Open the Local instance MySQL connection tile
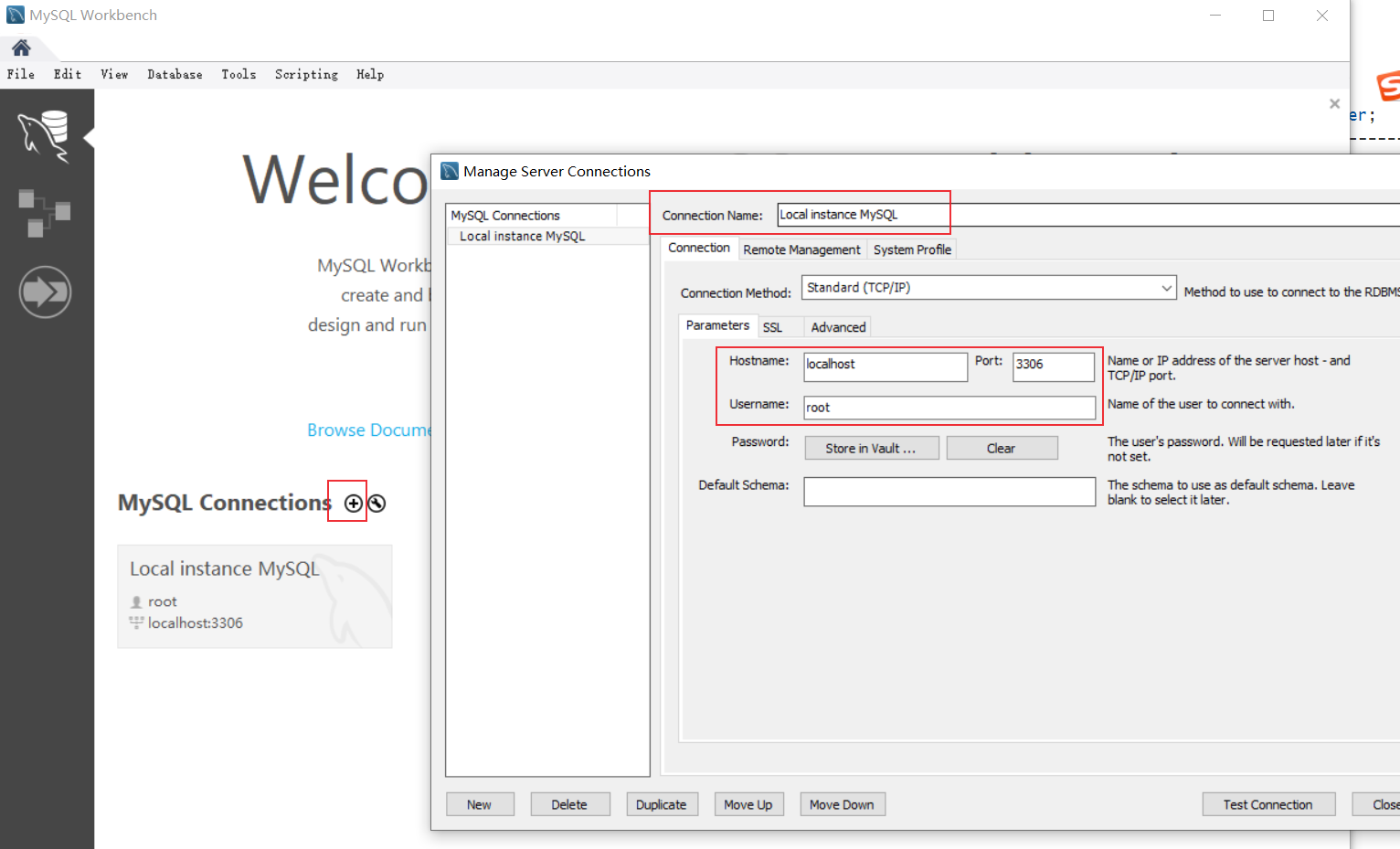This screenshot has width=1400, height=849. point(255,597)
